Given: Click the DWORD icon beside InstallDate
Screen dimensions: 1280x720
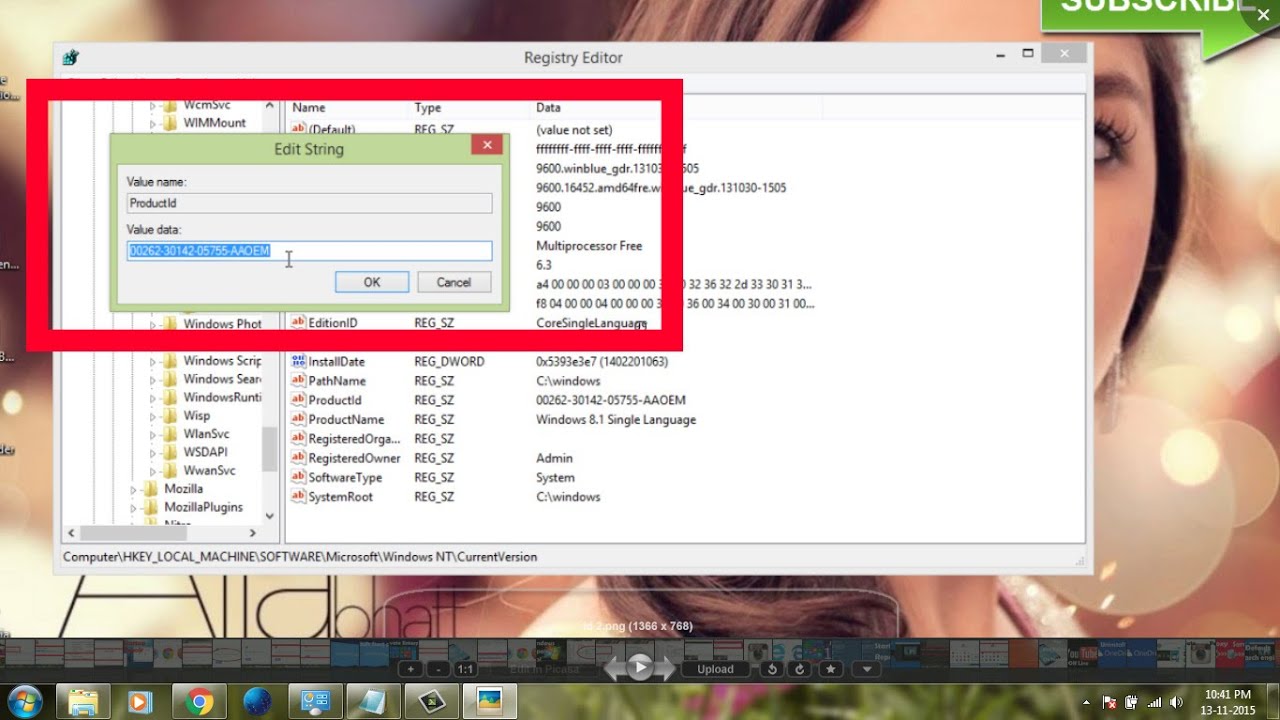Looking at the screenshot, I should (x=298, y=362).
